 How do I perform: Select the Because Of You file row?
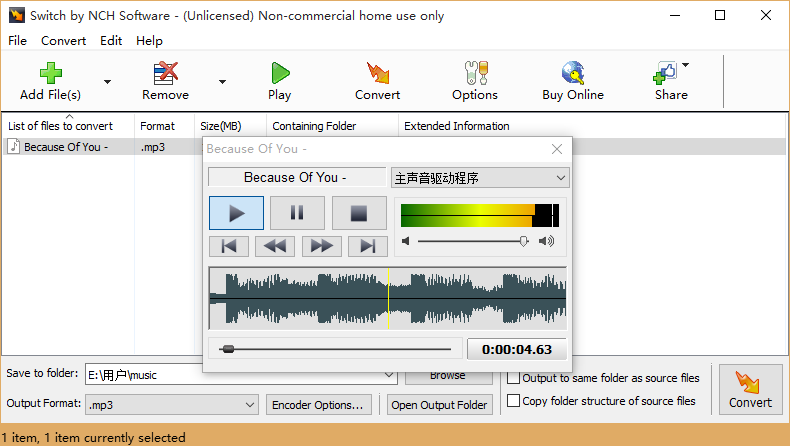(396, 147)
